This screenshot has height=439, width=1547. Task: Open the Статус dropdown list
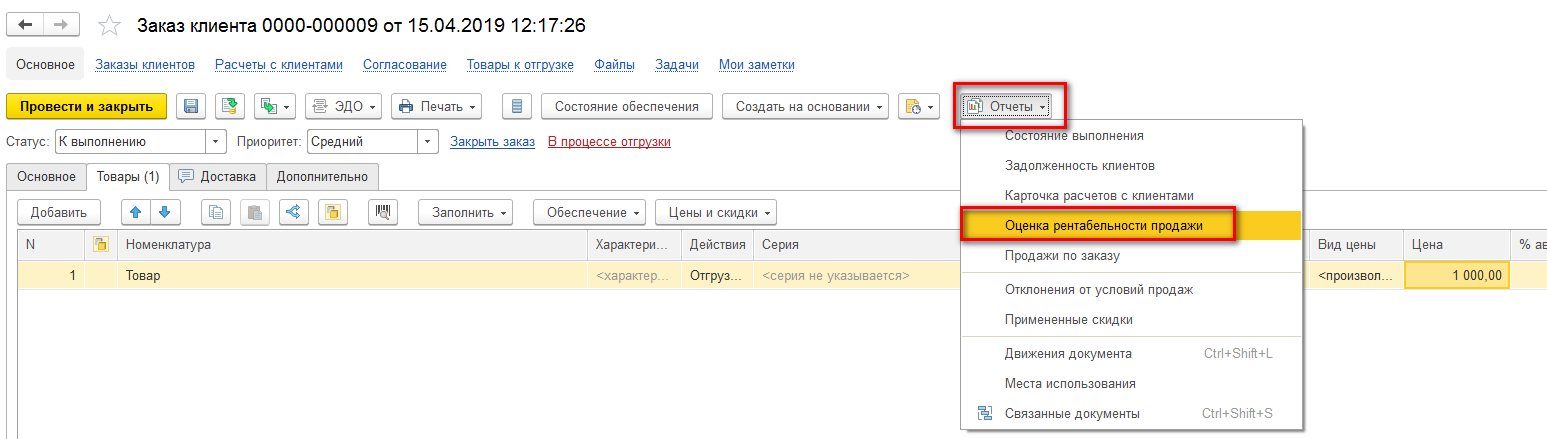click(x=216, y=142)
